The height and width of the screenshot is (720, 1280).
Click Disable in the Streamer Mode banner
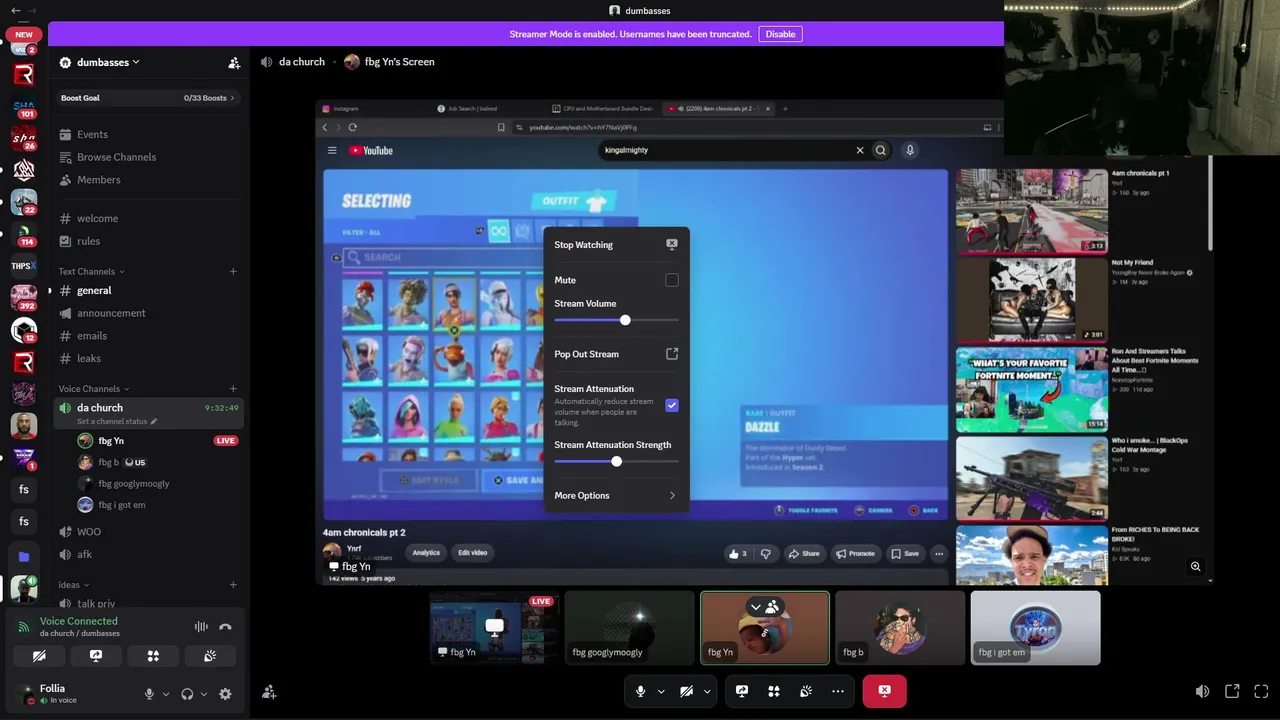pyautogui.click(x=780, y=34)
